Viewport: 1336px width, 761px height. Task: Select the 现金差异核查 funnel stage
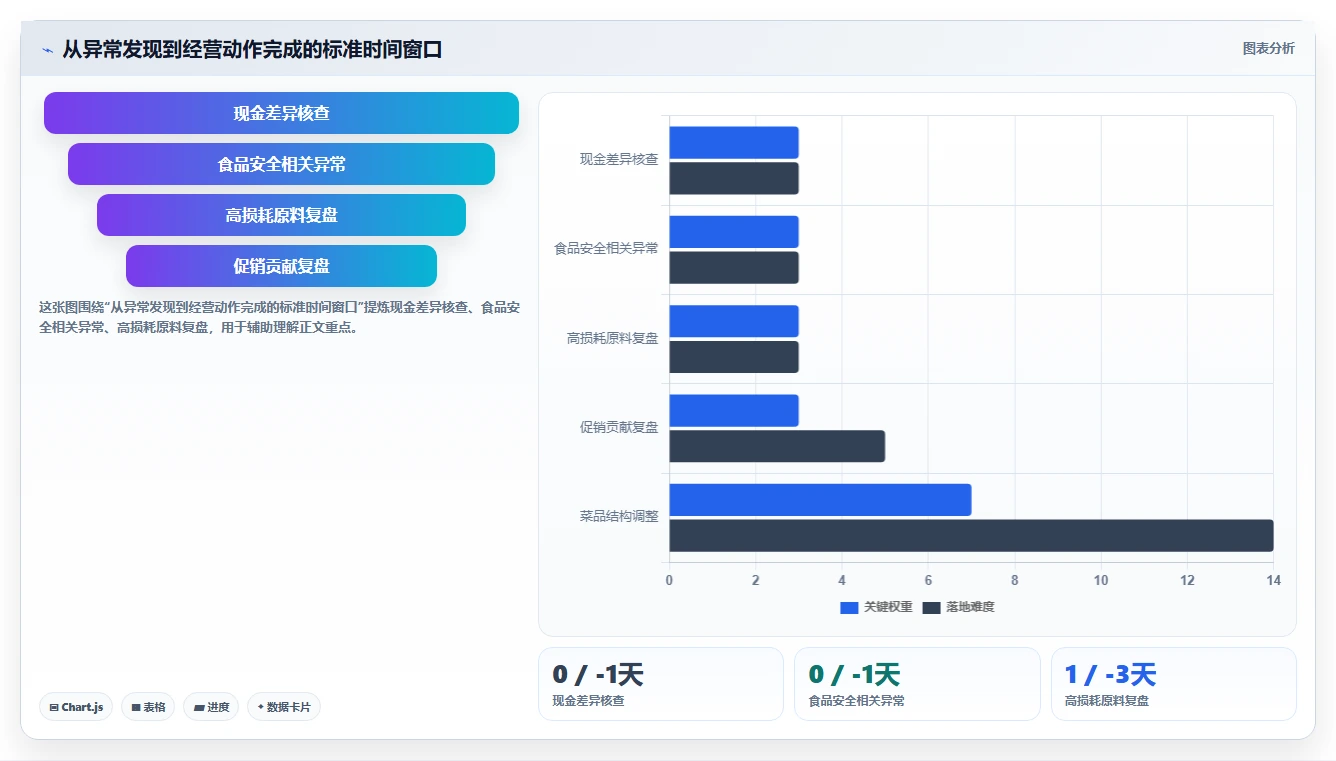coord(281,113)
